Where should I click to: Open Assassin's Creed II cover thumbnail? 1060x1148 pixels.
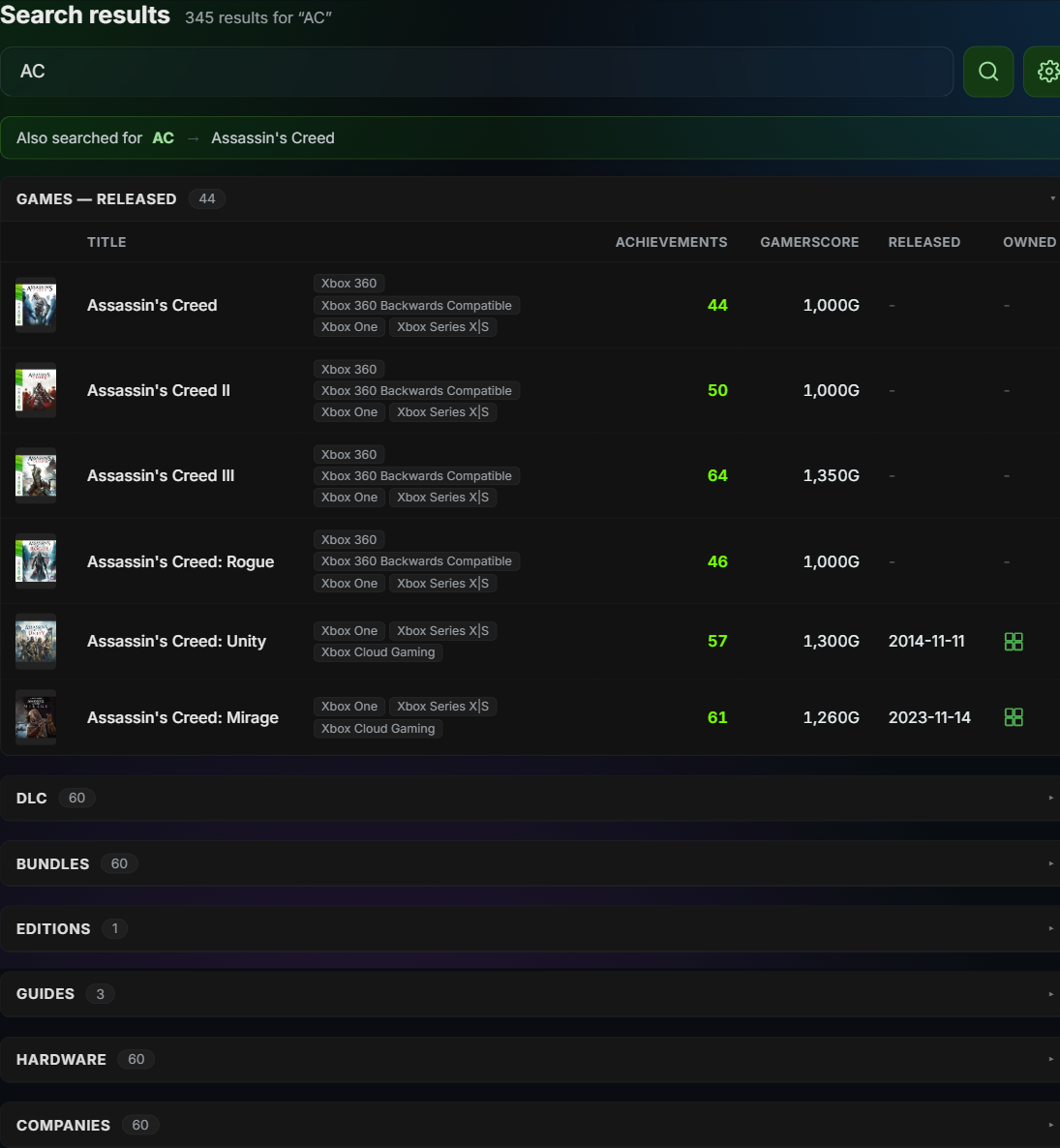36,391
